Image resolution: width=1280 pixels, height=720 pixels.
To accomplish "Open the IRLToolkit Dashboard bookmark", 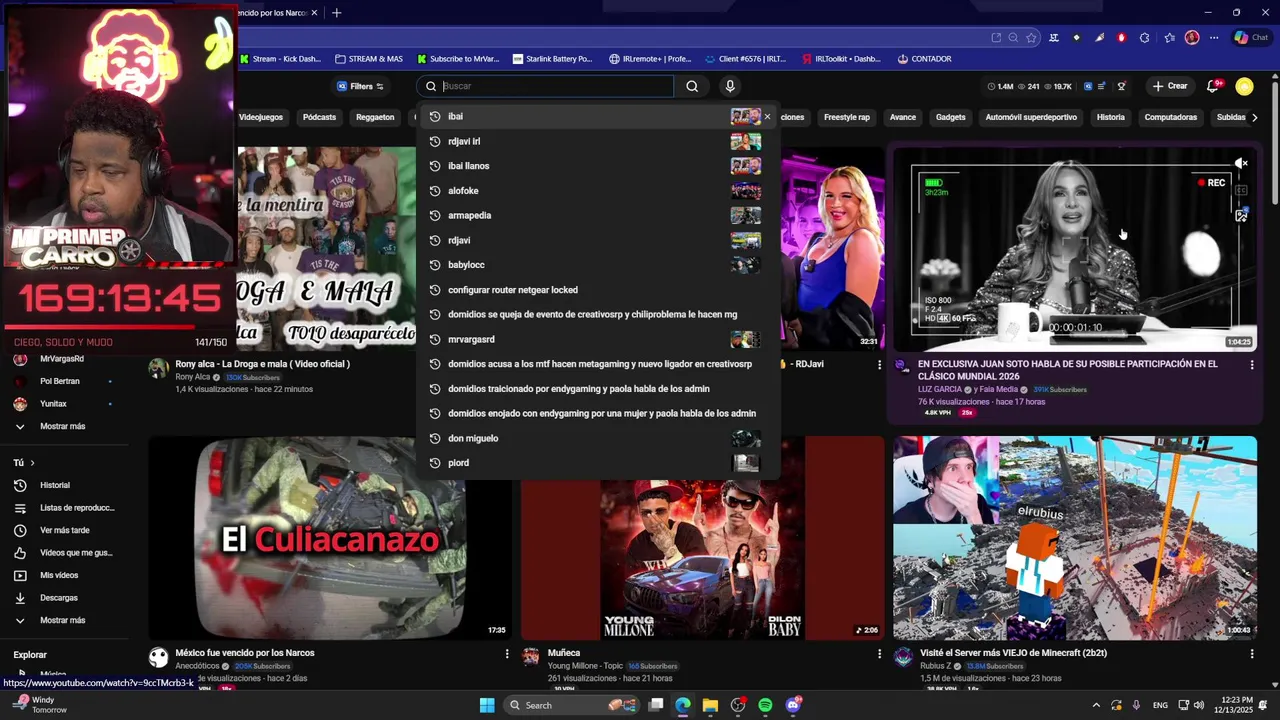I will pyautogui.click(x=841, y=59).
